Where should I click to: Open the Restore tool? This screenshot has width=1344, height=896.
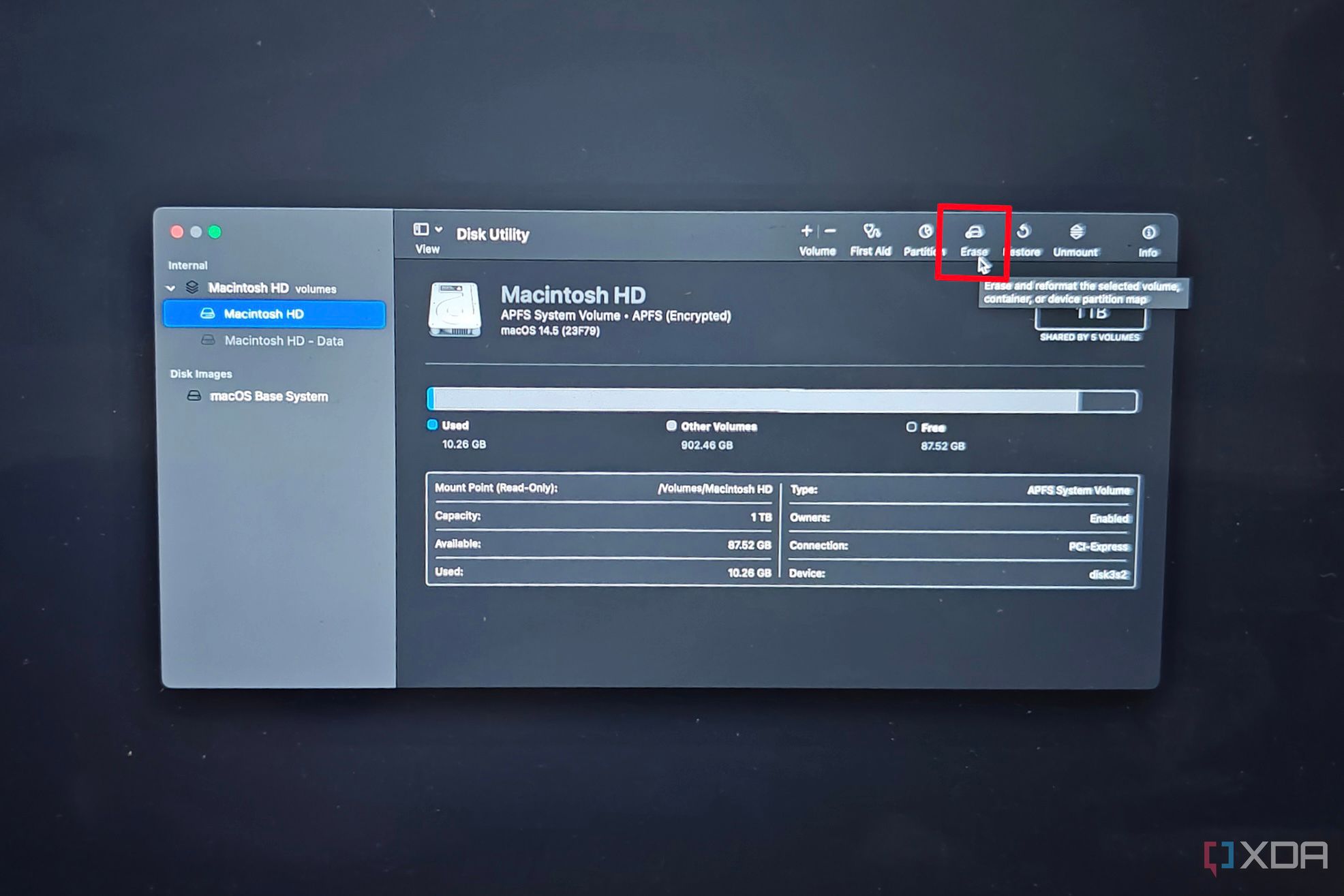1023,232
